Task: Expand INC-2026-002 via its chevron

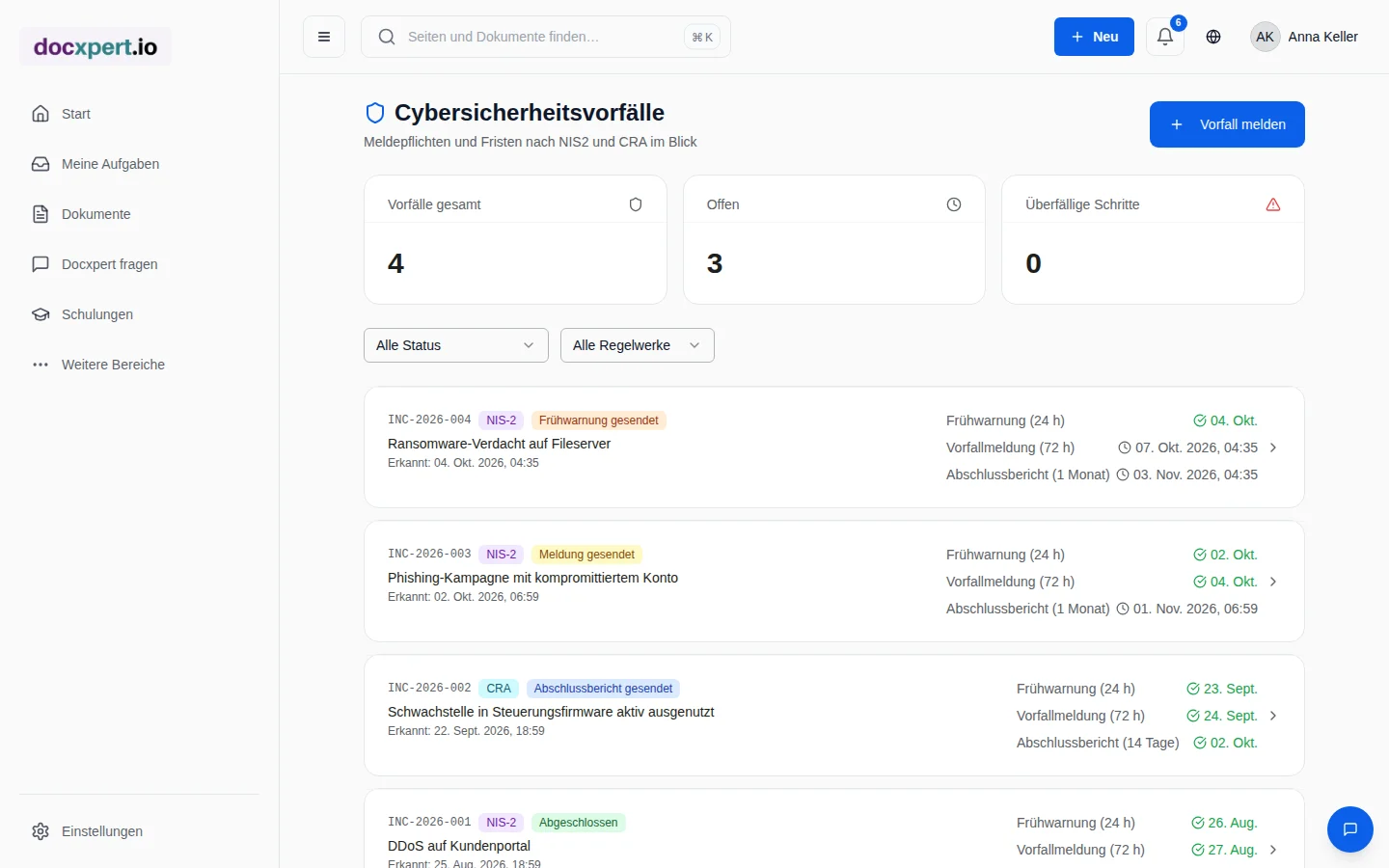Action: click(1273, 716)
